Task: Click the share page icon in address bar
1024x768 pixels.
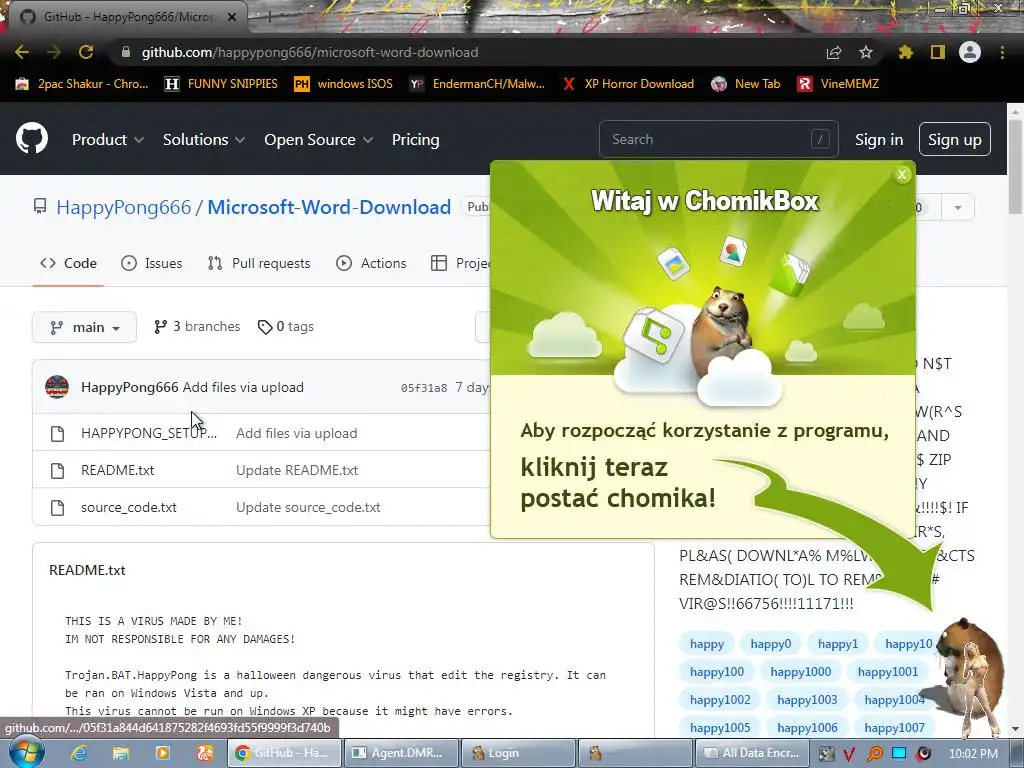Action: pos(834,52)
